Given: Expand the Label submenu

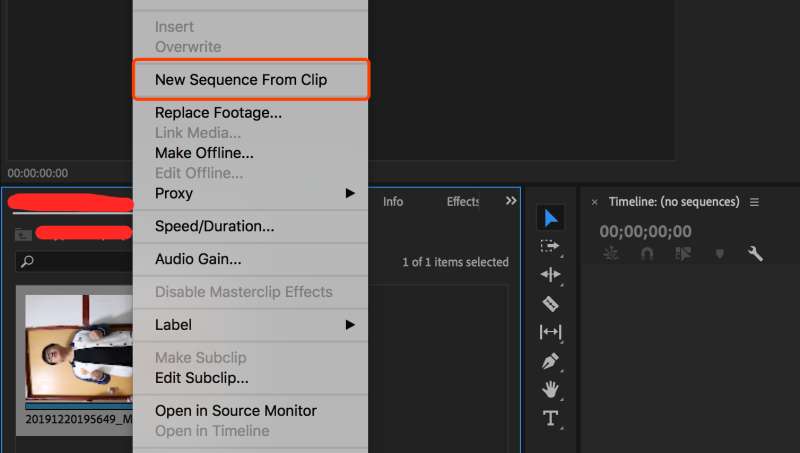Looking at the screenshot, I should [x=350, y=325].
